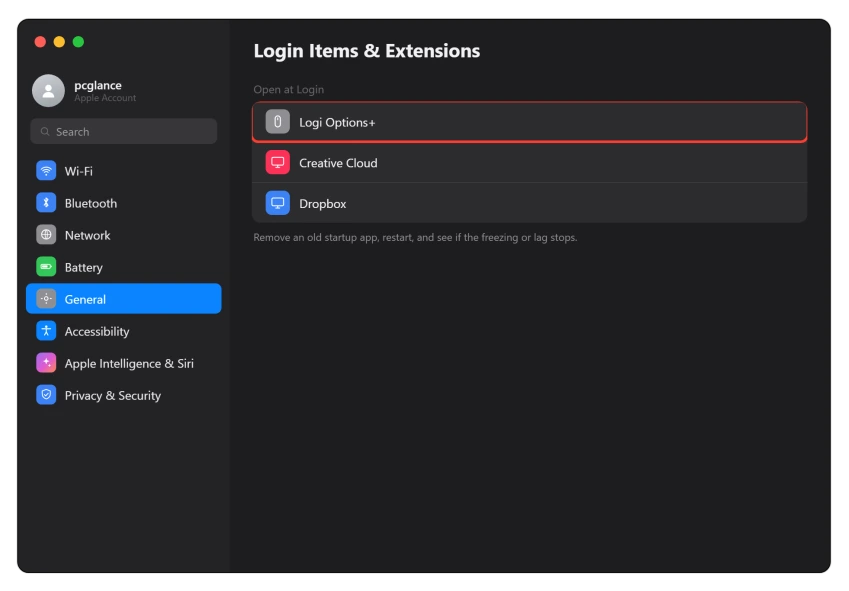Click the Search field in the sidebar
Image resolution: width=849 pixels, height=591 pixels.
click(x=123, y=132)
